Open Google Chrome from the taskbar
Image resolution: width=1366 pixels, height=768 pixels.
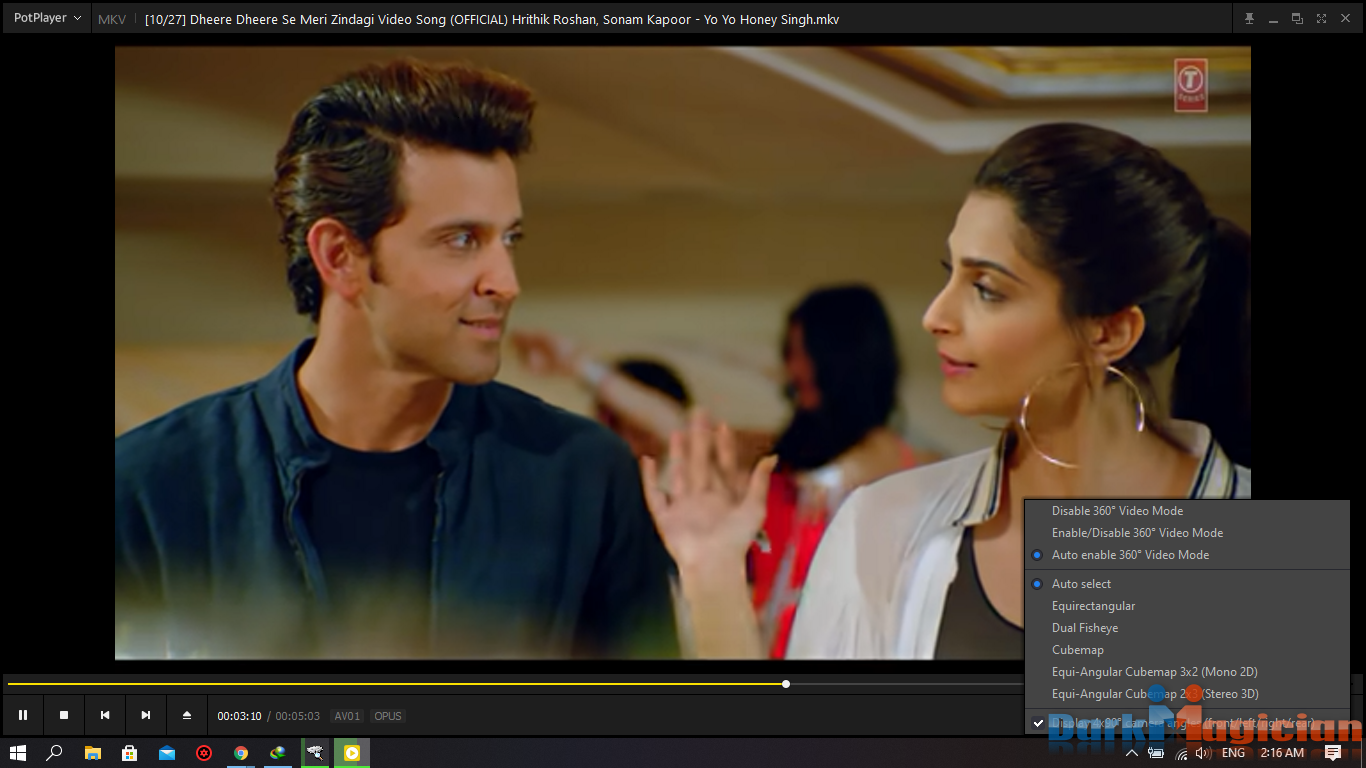[x=241, y=753]
